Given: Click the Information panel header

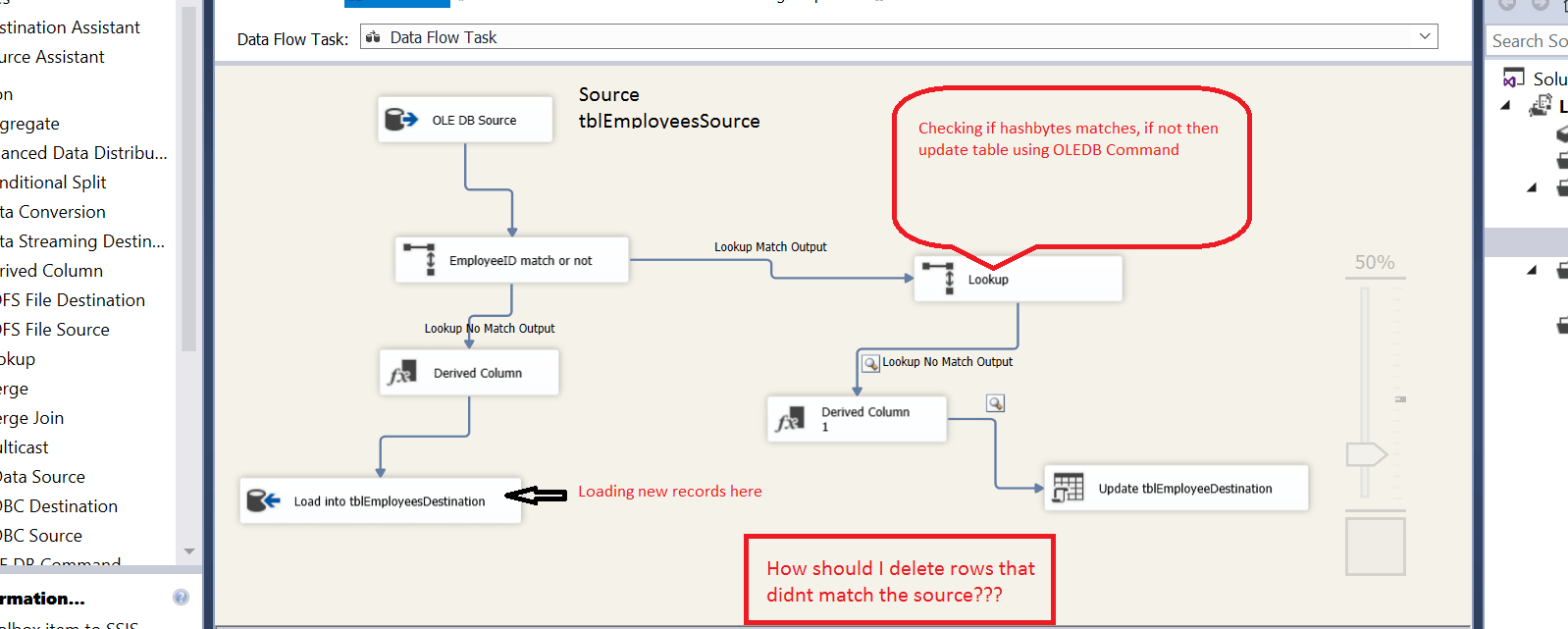Looking at the screenshot, I should tap(42, 598).
